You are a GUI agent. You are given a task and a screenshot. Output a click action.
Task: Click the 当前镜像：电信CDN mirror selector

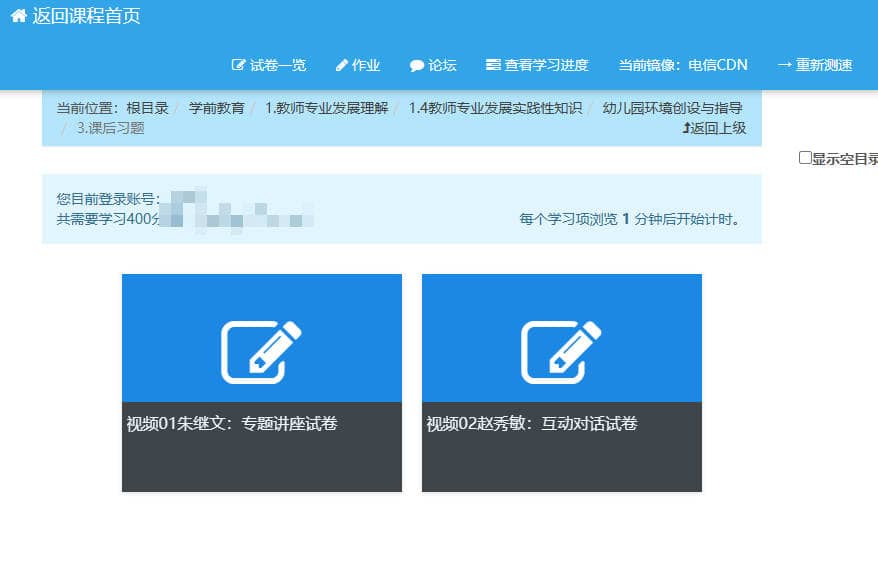683,66
